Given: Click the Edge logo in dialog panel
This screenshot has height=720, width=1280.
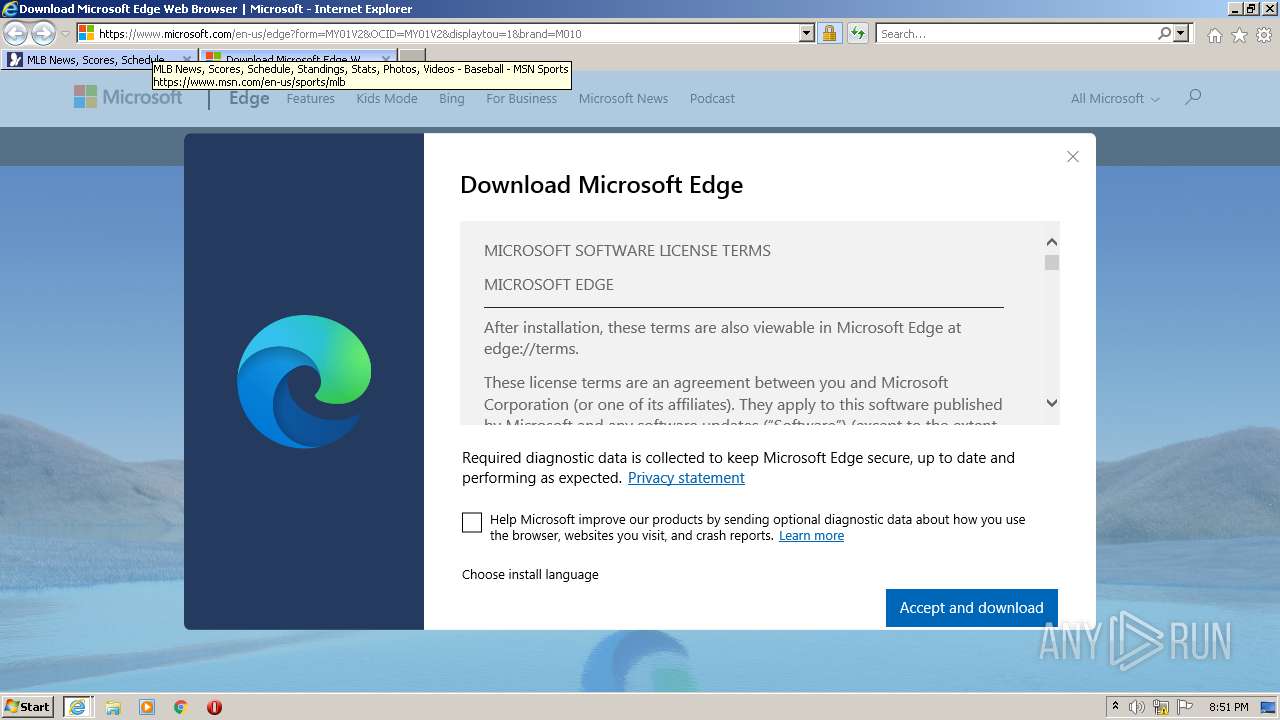Looking at the screenshot, I should point(304,381).
